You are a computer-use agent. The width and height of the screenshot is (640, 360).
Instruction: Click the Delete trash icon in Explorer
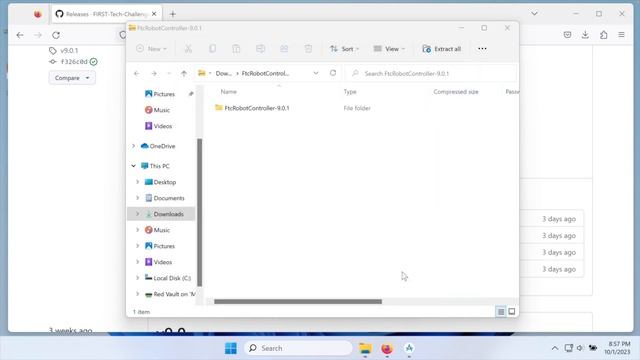point(308,49)
